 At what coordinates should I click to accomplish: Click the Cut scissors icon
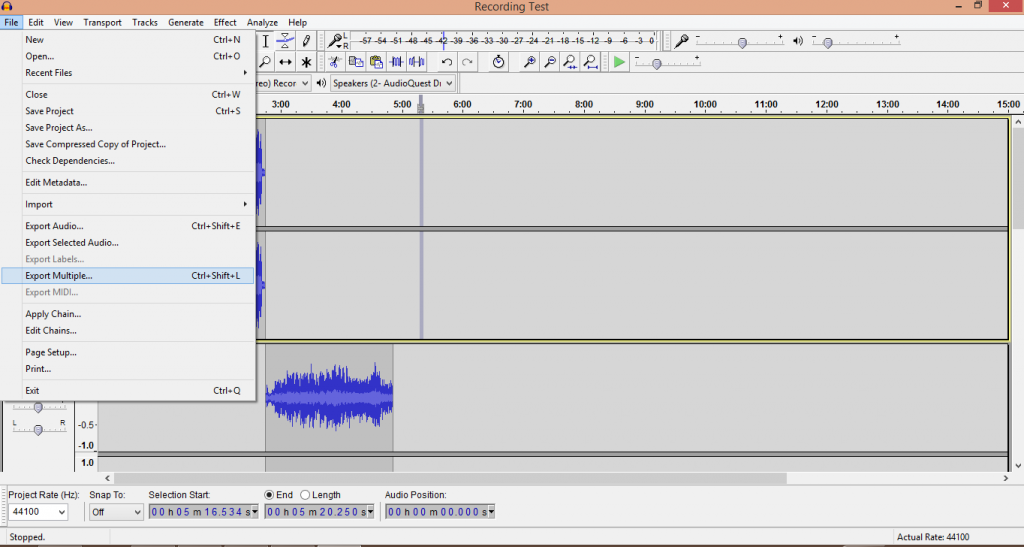[x=334, y=62]
